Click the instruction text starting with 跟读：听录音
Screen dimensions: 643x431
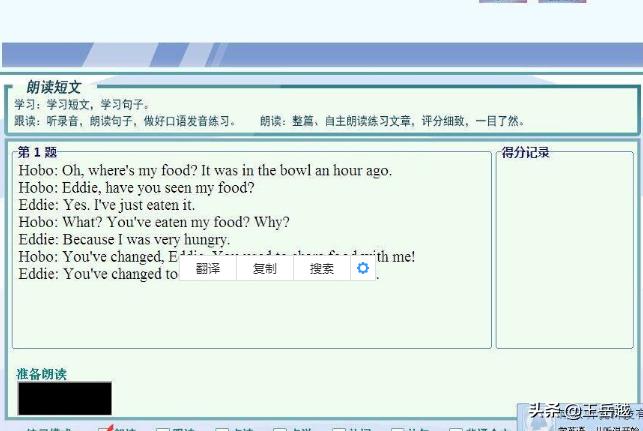[125, 121]
